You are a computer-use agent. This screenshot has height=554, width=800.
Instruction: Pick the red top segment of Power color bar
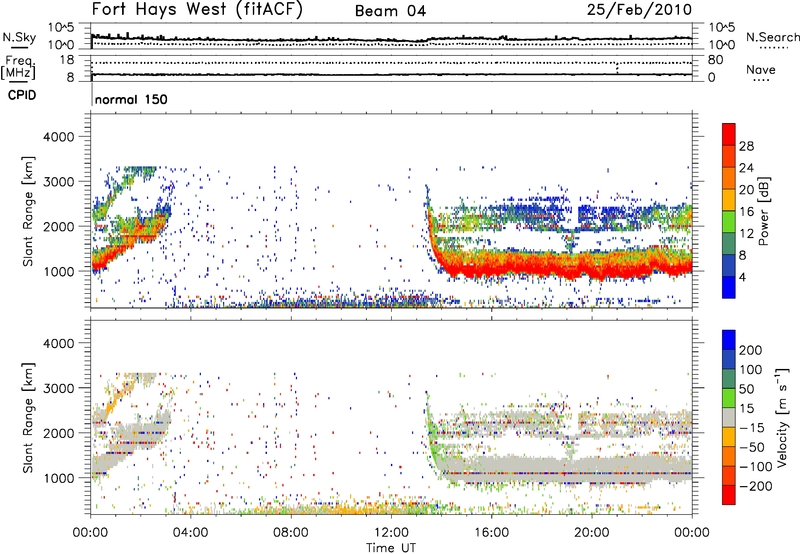coord(729,134)
